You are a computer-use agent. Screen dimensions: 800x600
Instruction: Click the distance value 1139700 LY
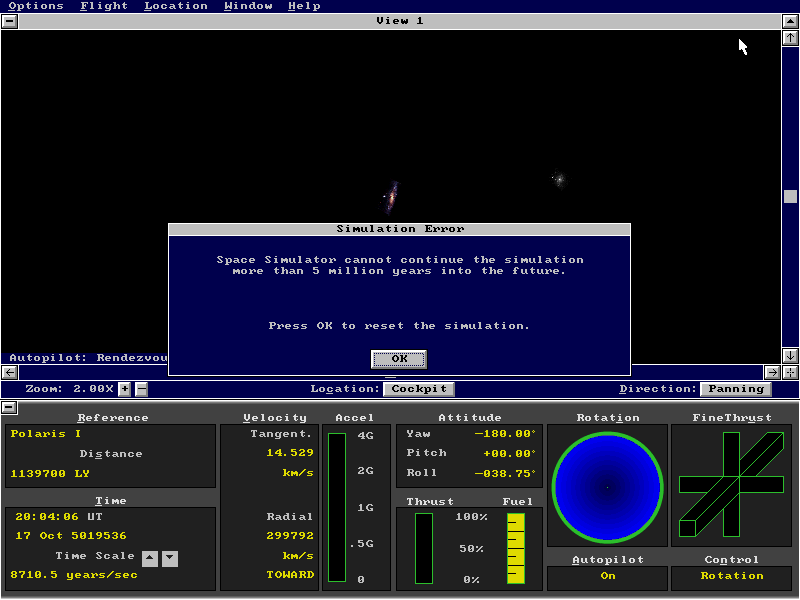click(x=49, y=473)
